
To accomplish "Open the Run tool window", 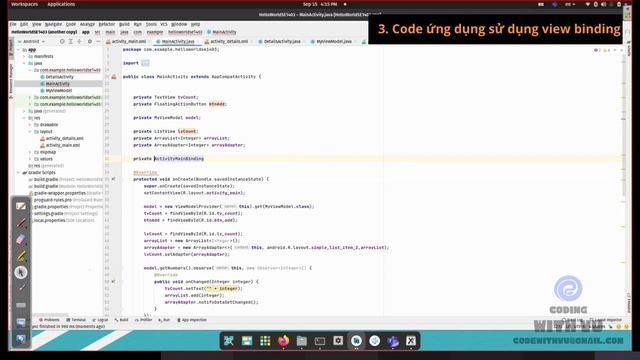I will tap(164, 320).
